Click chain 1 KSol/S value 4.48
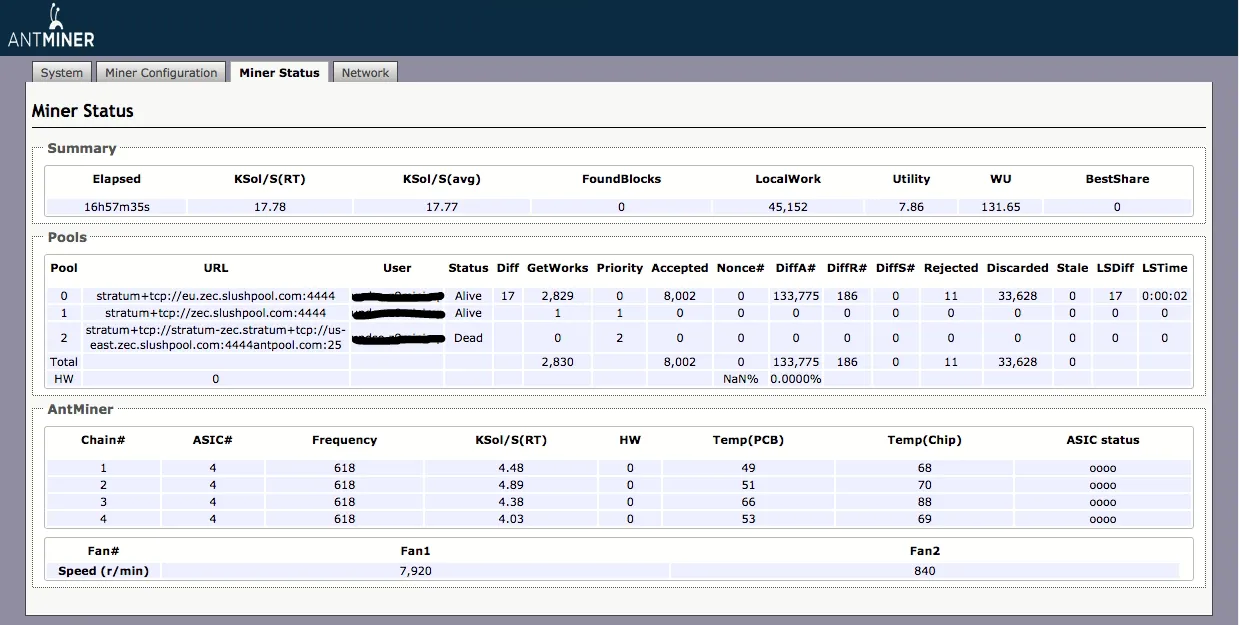 pos(511,468)
